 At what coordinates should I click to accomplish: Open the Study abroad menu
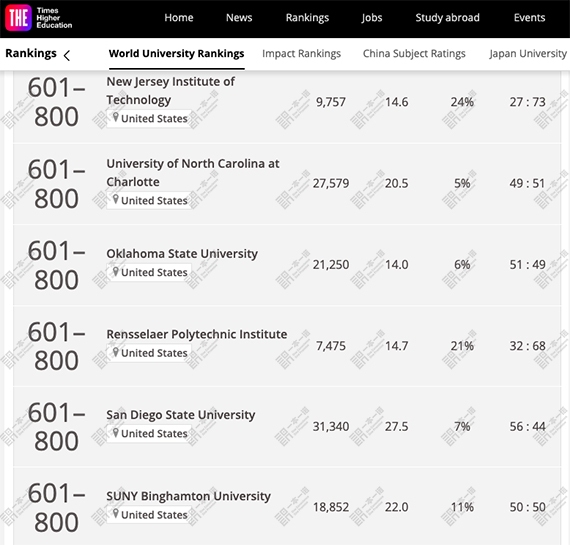pyautogui.click(x=447, y=17)
